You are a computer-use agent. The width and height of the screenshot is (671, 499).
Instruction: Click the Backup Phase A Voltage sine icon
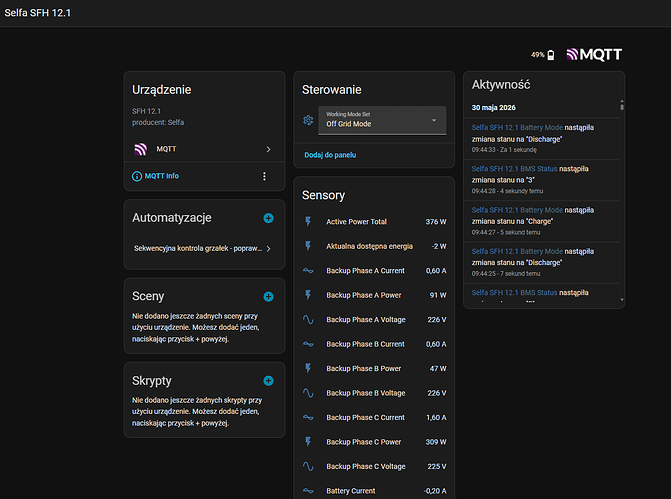tap(308, 319)
